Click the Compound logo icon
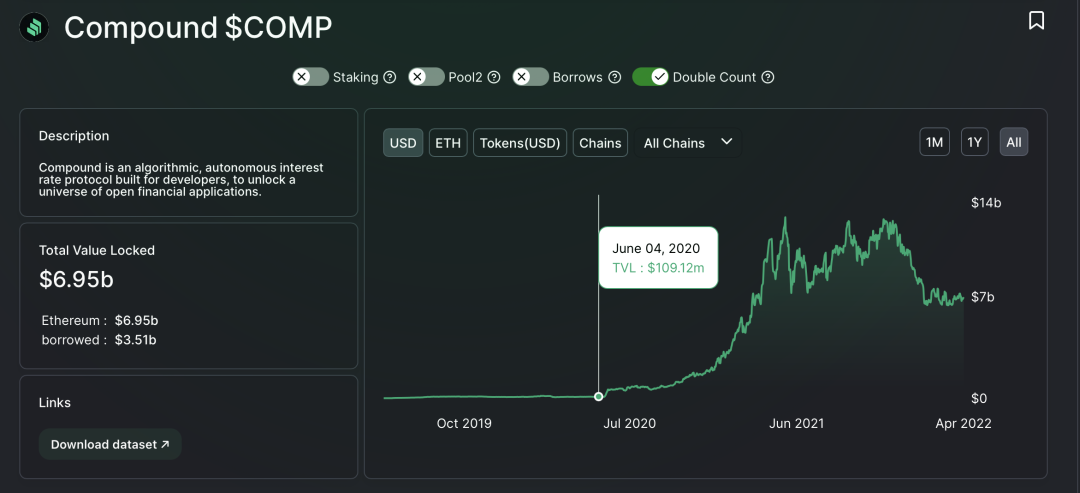The height and width of the screenshot is (493, 1080). coord(34,28)
